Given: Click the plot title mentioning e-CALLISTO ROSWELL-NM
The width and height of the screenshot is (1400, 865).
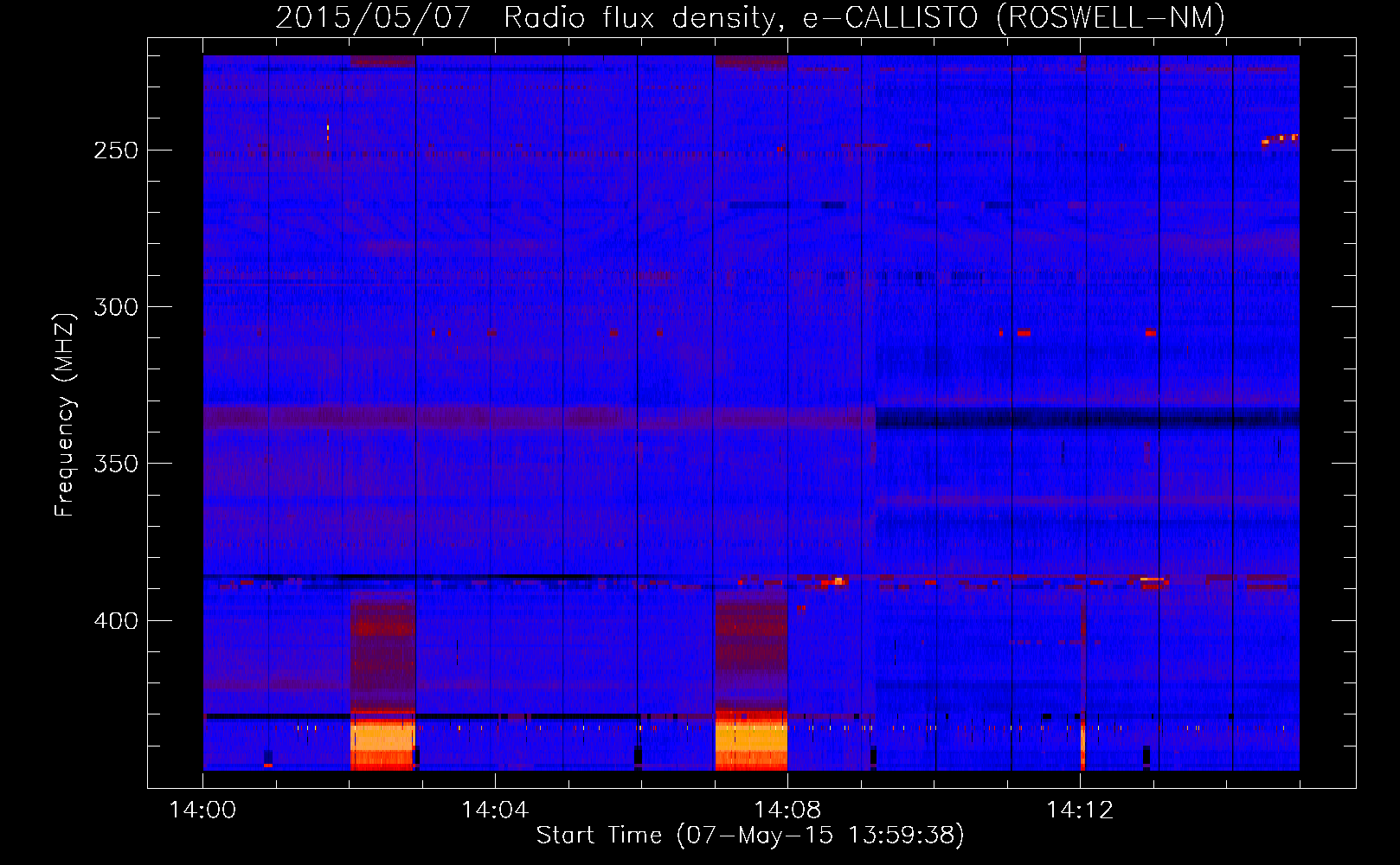Looking at the screenshot, I should coord(750,17).
